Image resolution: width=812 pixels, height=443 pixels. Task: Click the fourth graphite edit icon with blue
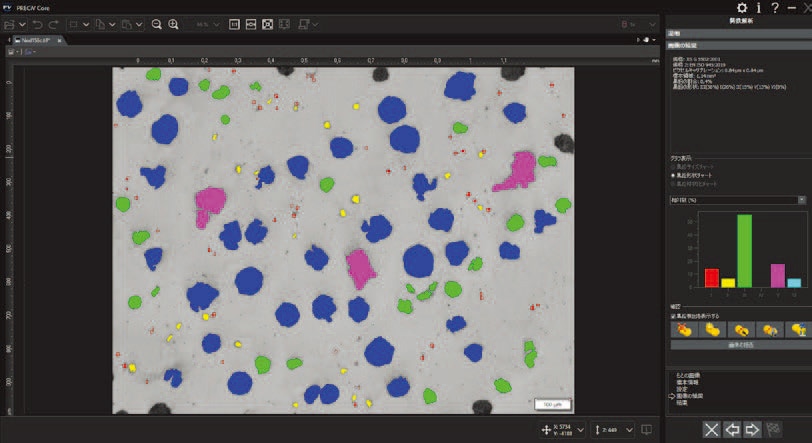(x=770, y=330)
